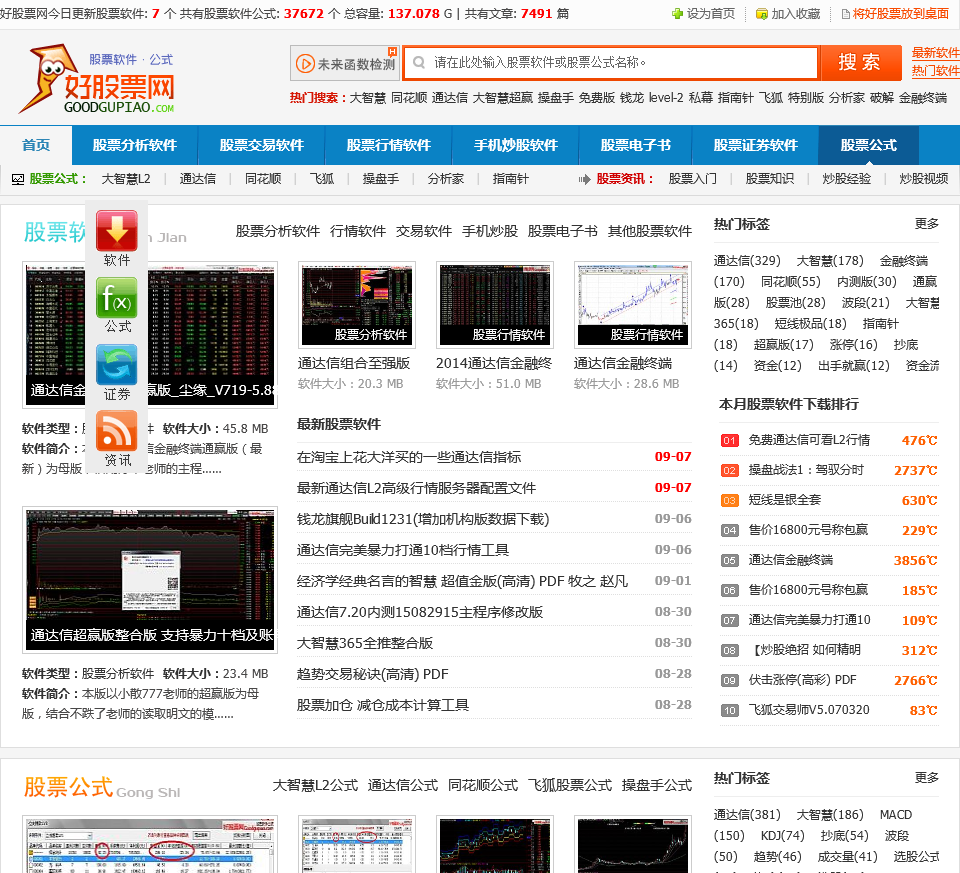Open 股票入门 news category

[692, 179]
